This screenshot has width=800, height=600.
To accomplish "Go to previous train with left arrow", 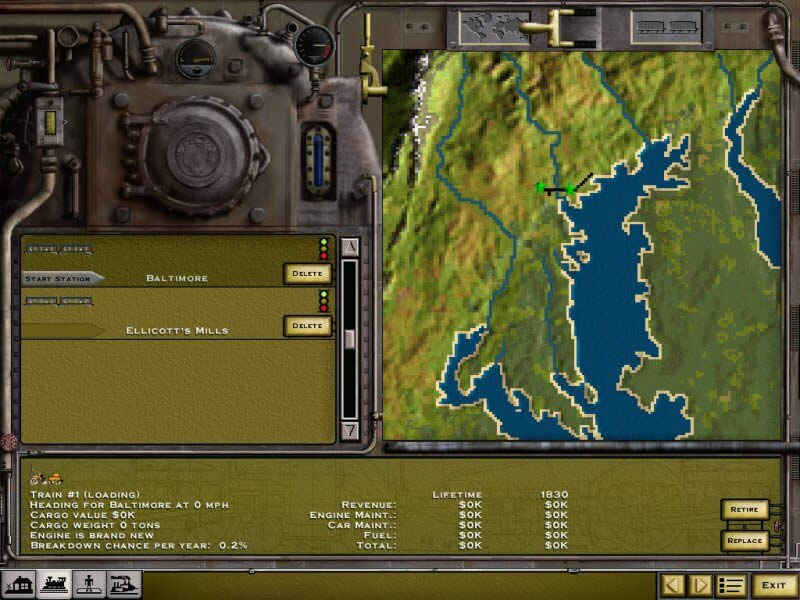I will (672, 585).
